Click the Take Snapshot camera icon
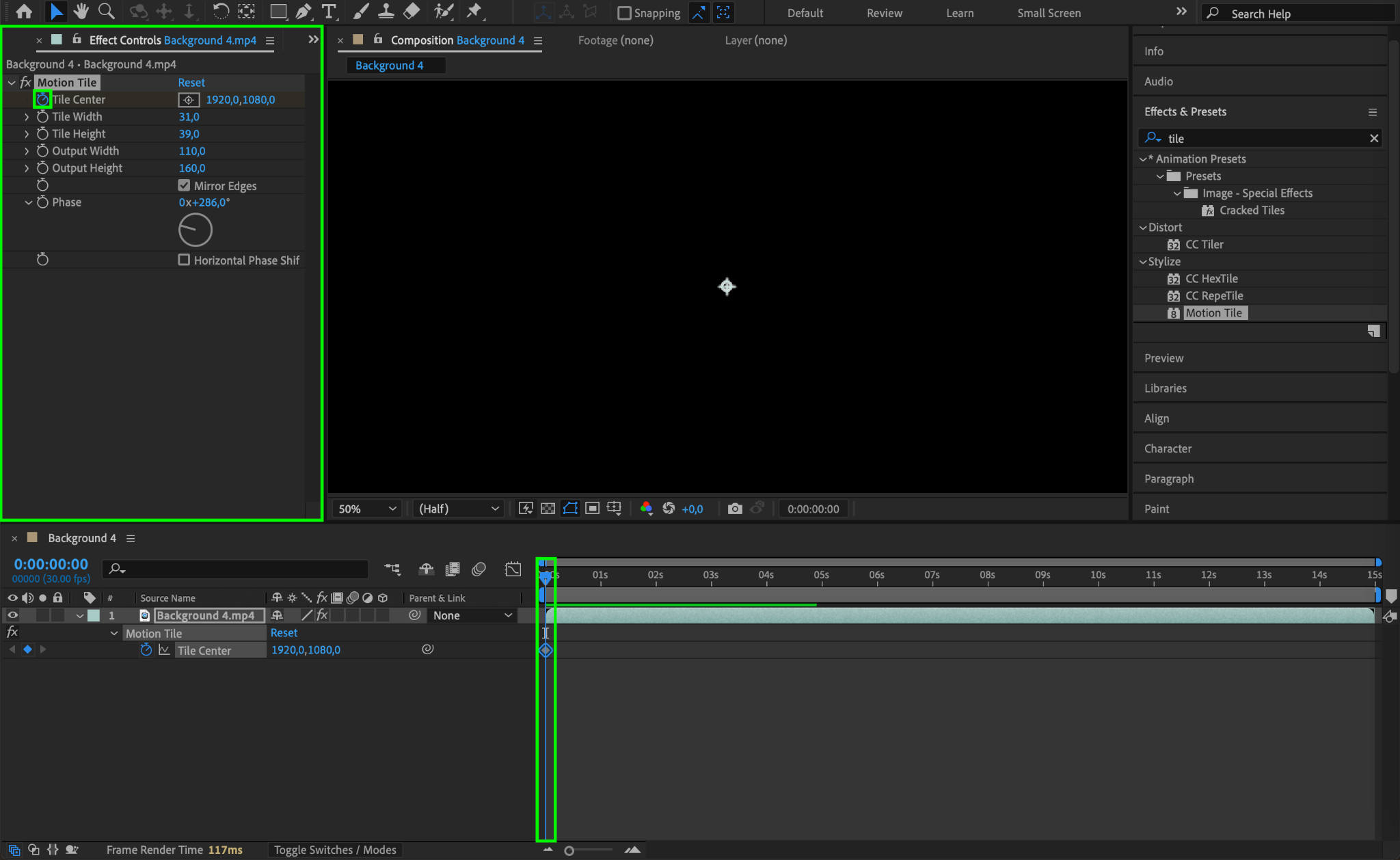Screen dimensions: 1400x860 tap(735, 509)
